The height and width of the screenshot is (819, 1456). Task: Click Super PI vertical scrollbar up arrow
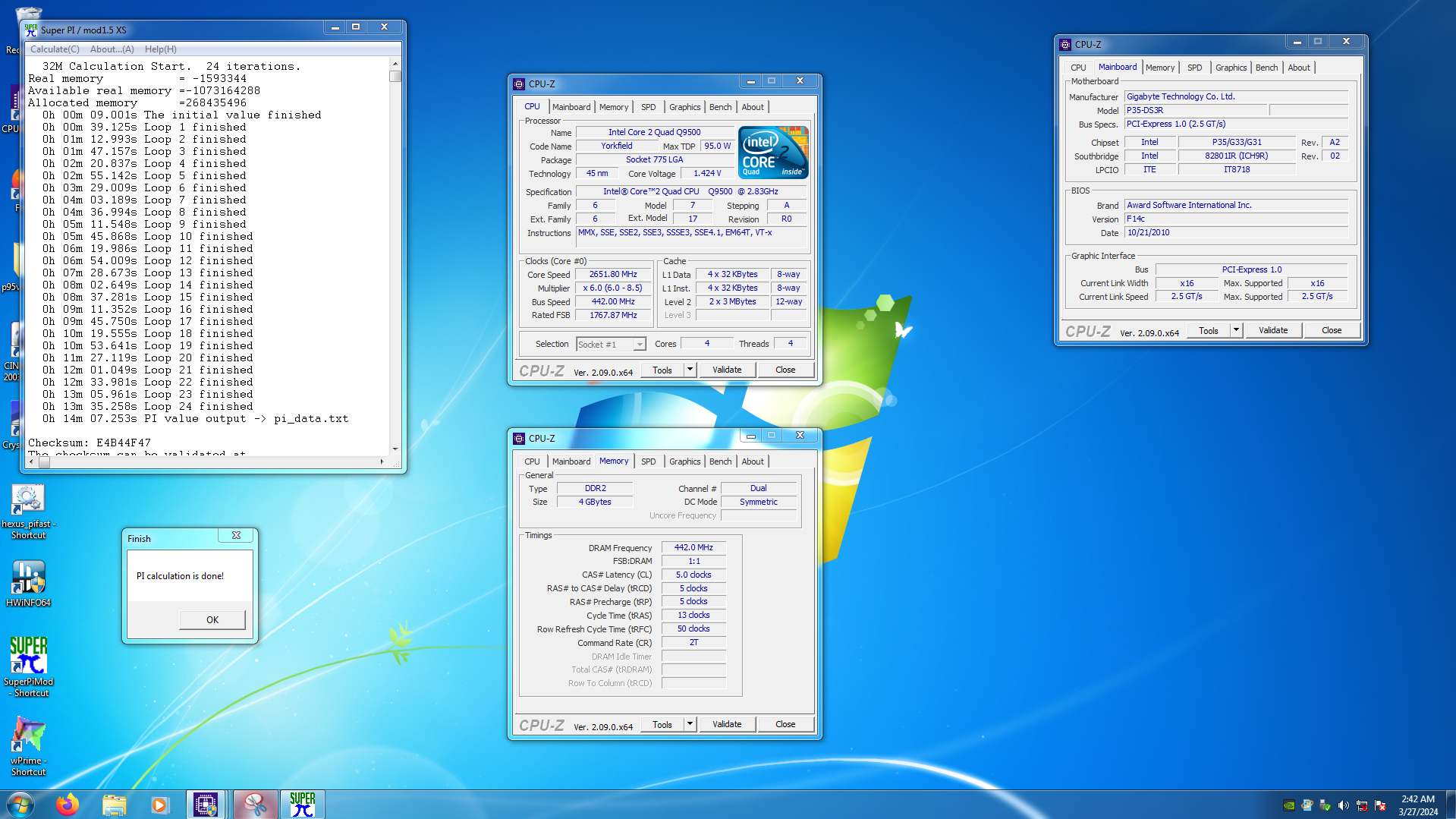coord(395,65)
